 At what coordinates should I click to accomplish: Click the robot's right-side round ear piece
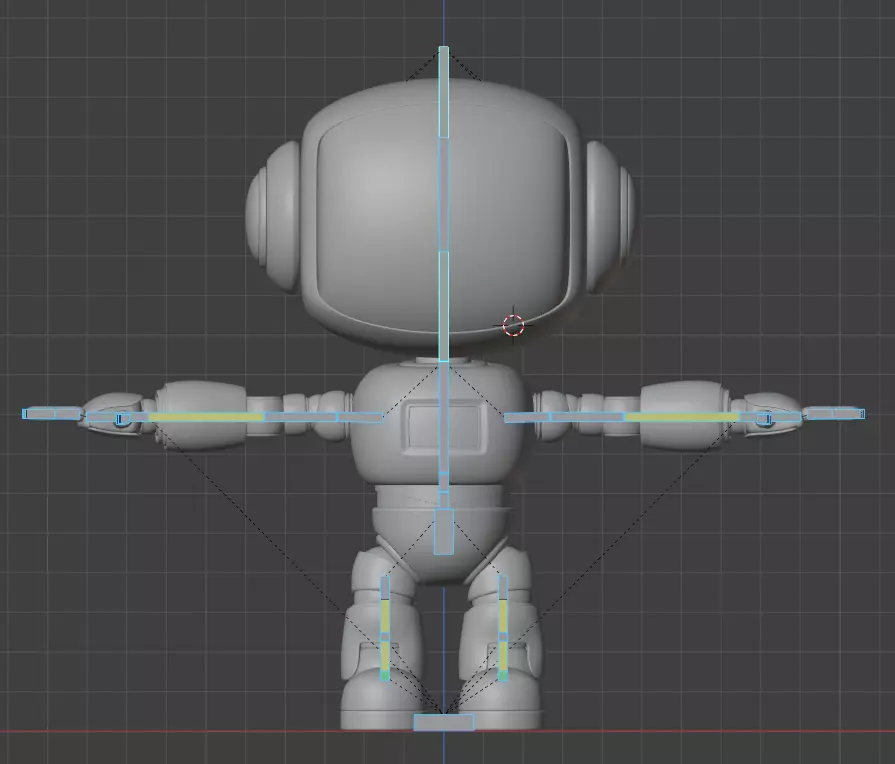(610, 217)
